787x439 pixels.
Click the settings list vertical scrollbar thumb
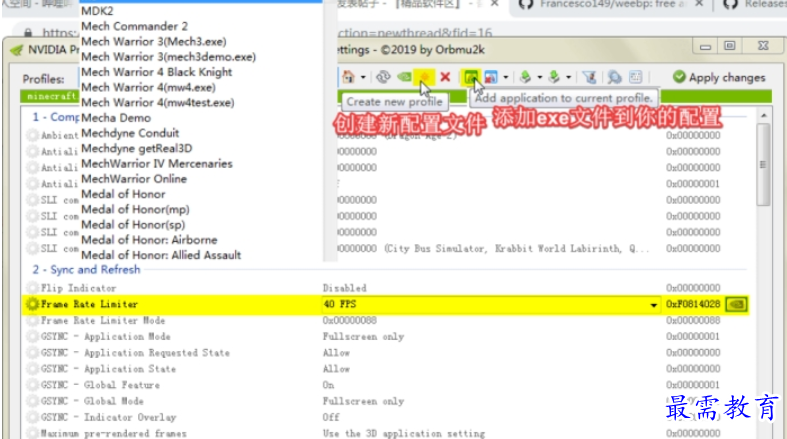(x=763, y=165)
